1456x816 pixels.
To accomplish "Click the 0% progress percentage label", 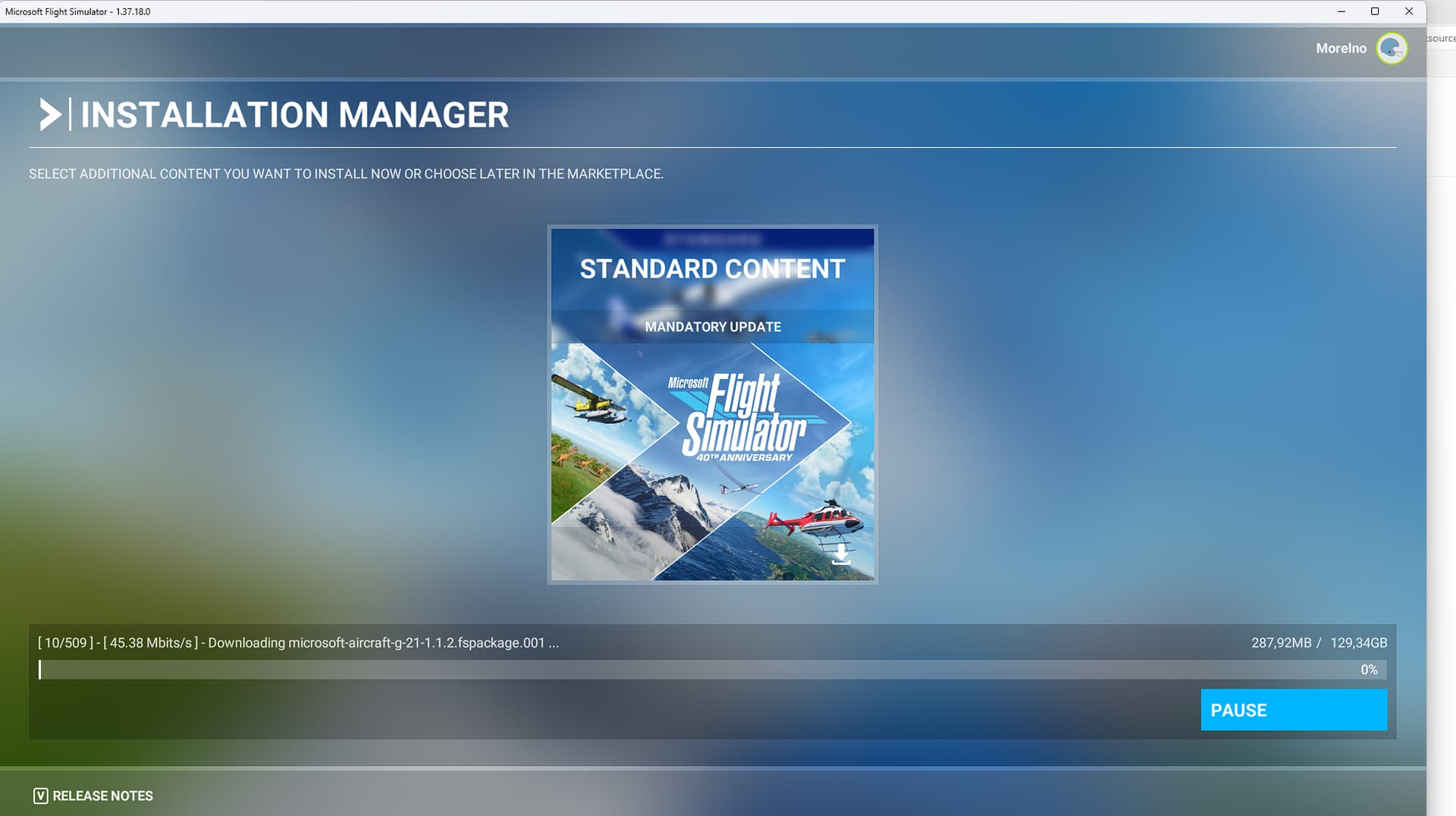I will point(1369,670).
